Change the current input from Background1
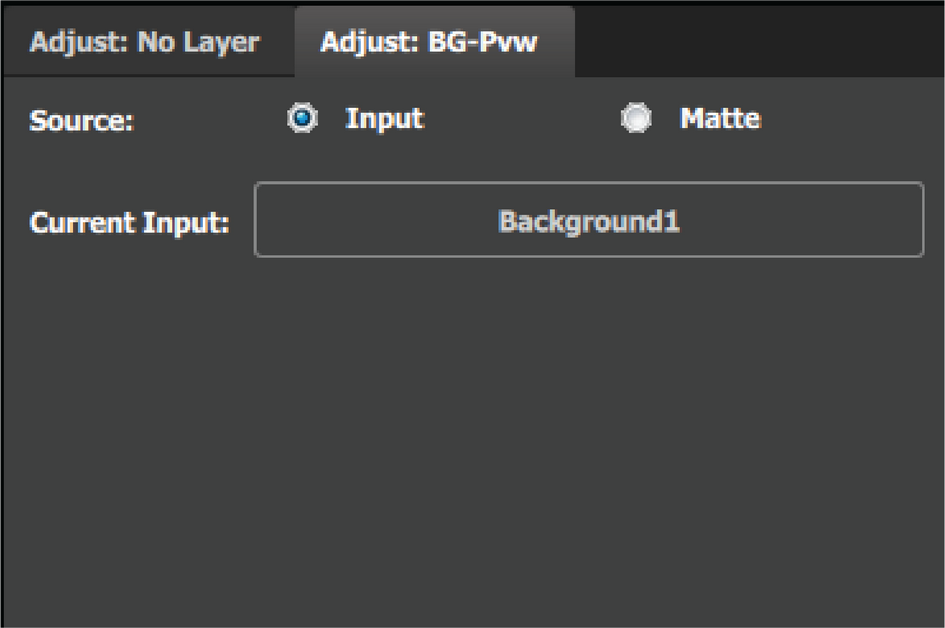 (x=589, y=220)
